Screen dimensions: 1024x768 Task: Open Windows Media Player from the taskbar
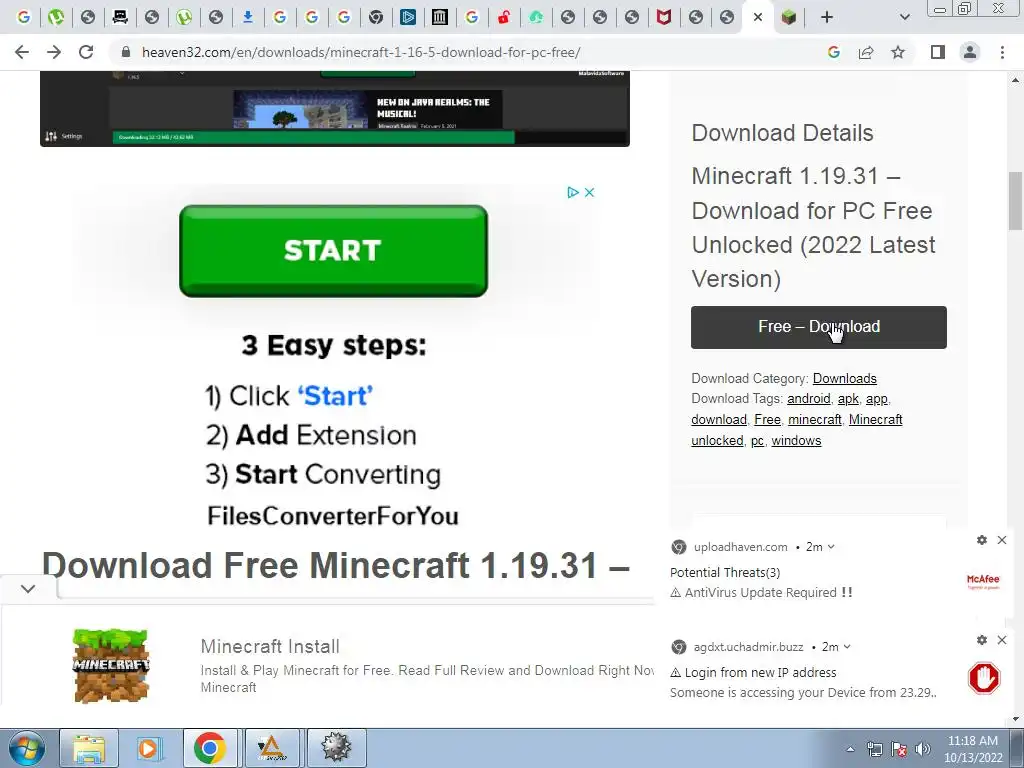pos(148,748)
